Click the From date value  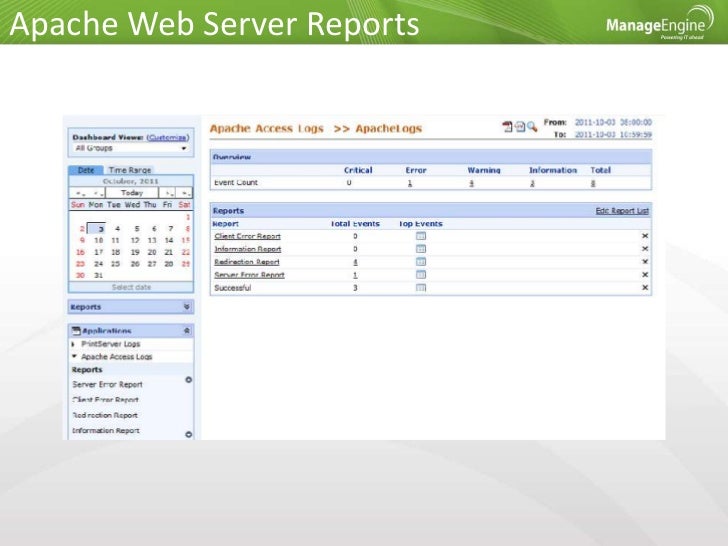click(x=613, y=122)
